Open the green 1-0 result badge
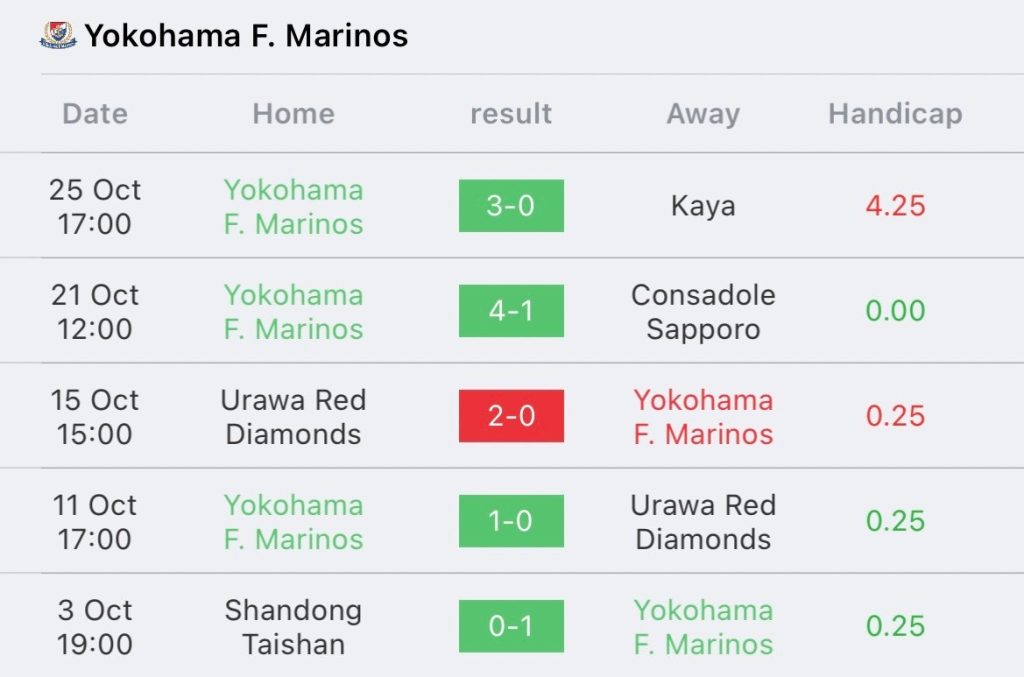1024x677 pixels. pos(511,521)
